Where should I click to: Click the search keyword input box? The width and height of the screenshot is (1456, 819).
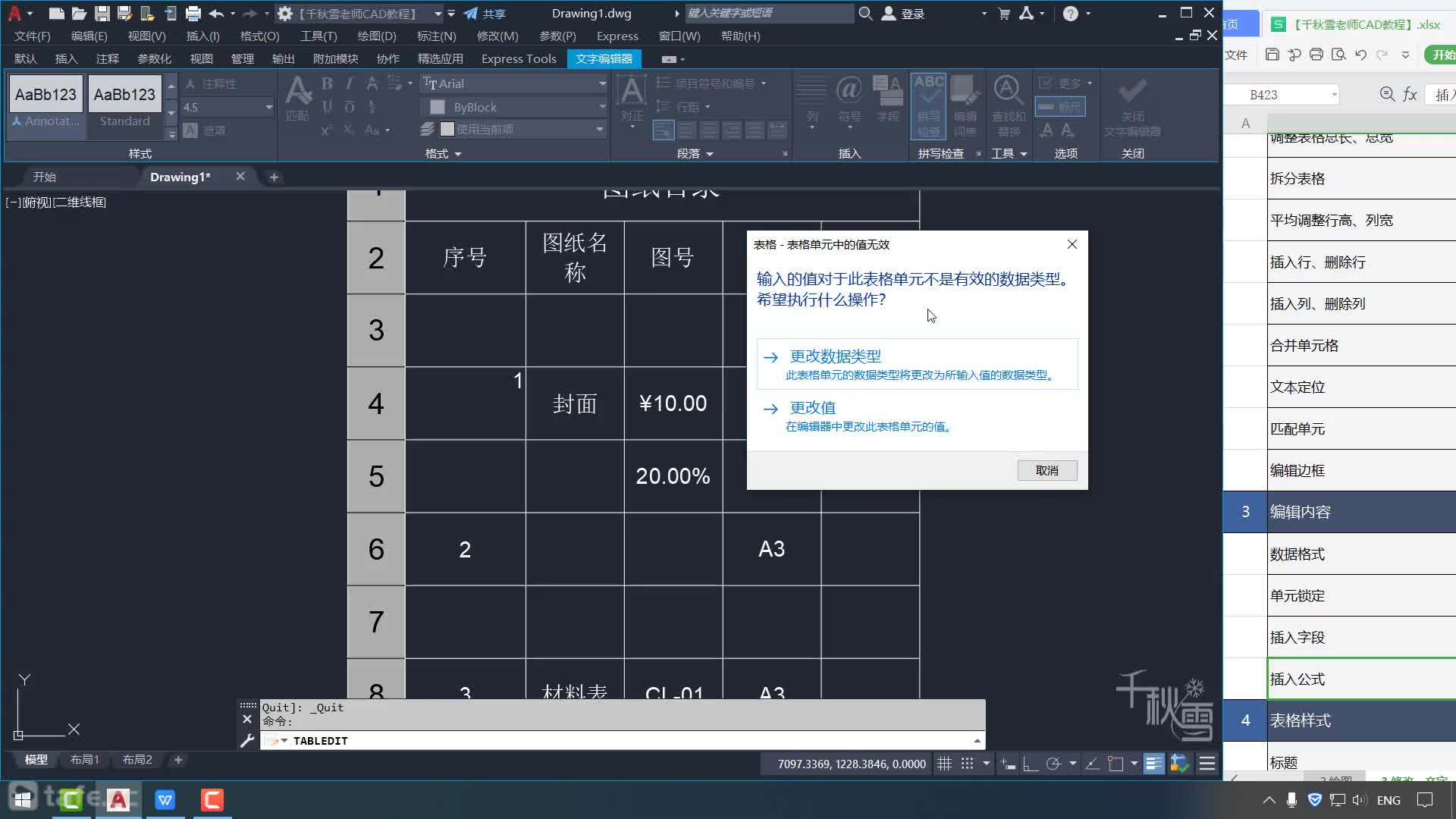(x=769, y=13)
